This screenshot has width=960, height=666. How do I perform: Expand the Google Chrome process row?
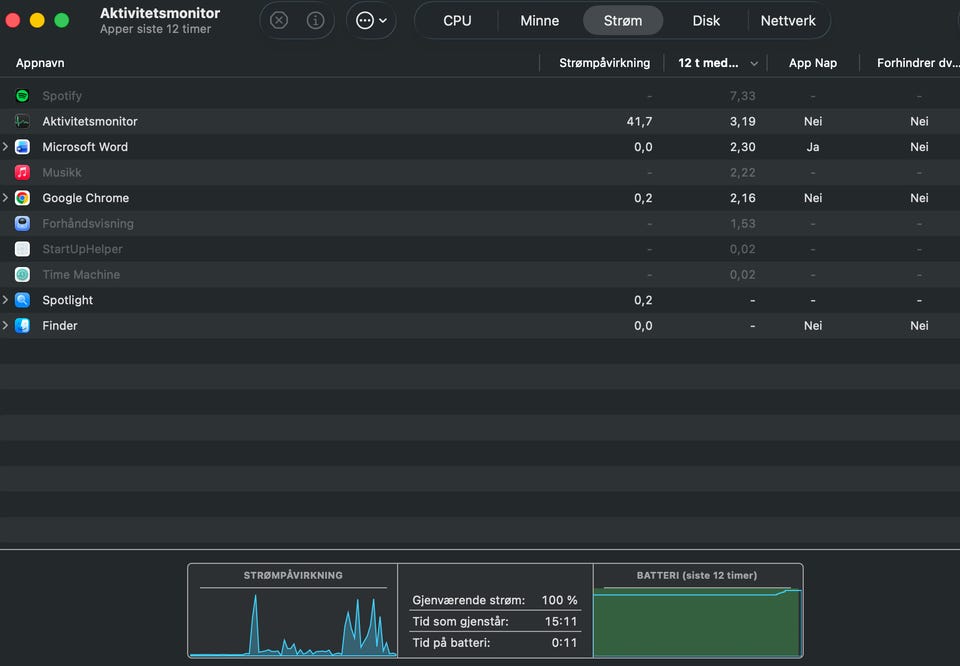(6, 198)
